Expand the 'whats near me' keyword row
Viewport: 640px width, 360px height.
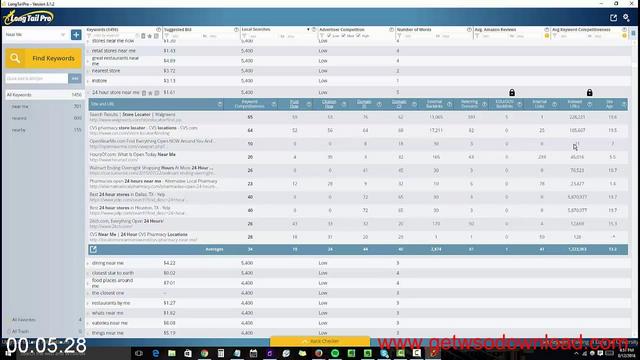[x=88, y=313]
